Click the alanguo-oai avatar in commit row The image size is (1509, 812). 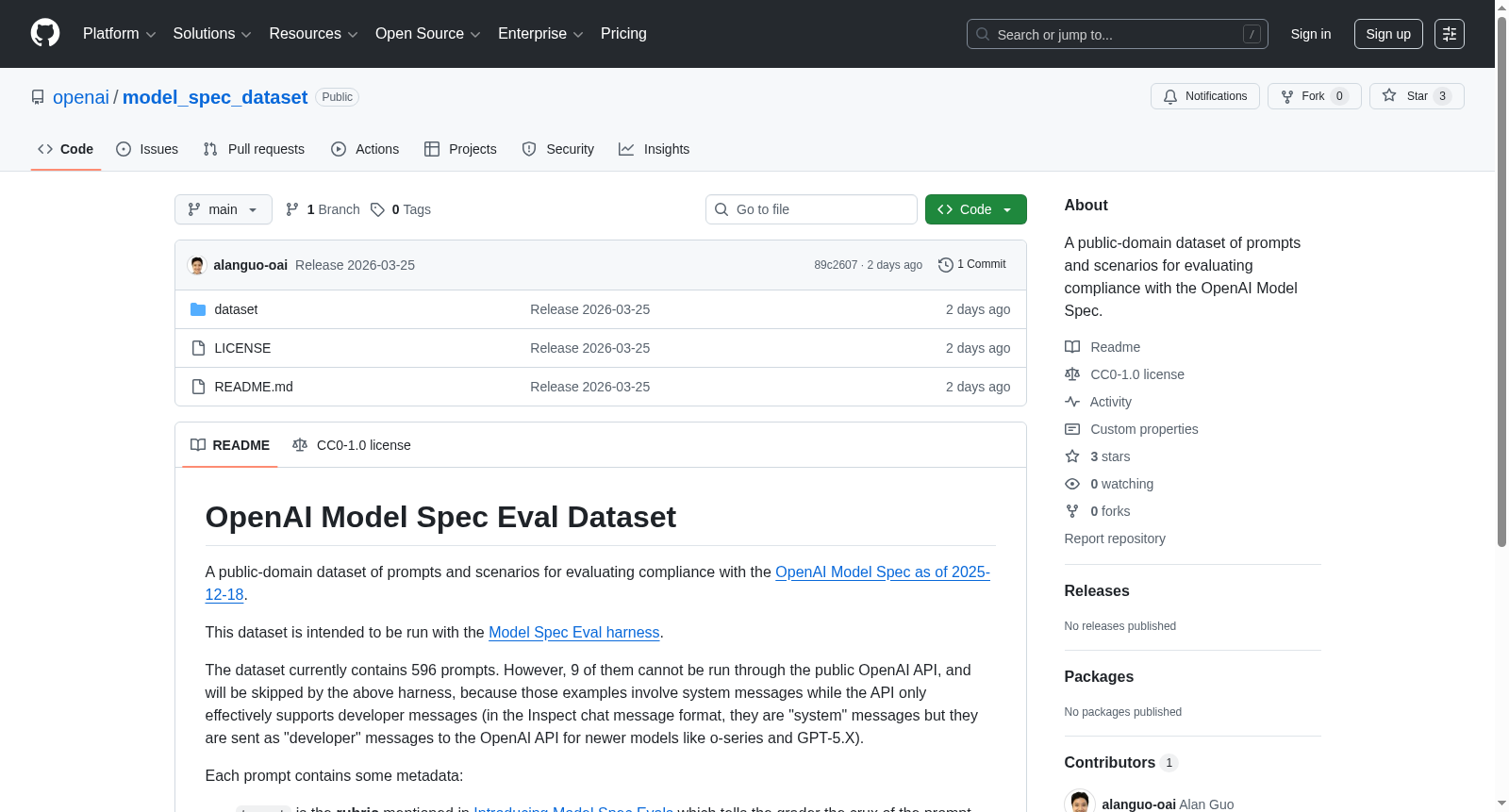tap(197, 265)
